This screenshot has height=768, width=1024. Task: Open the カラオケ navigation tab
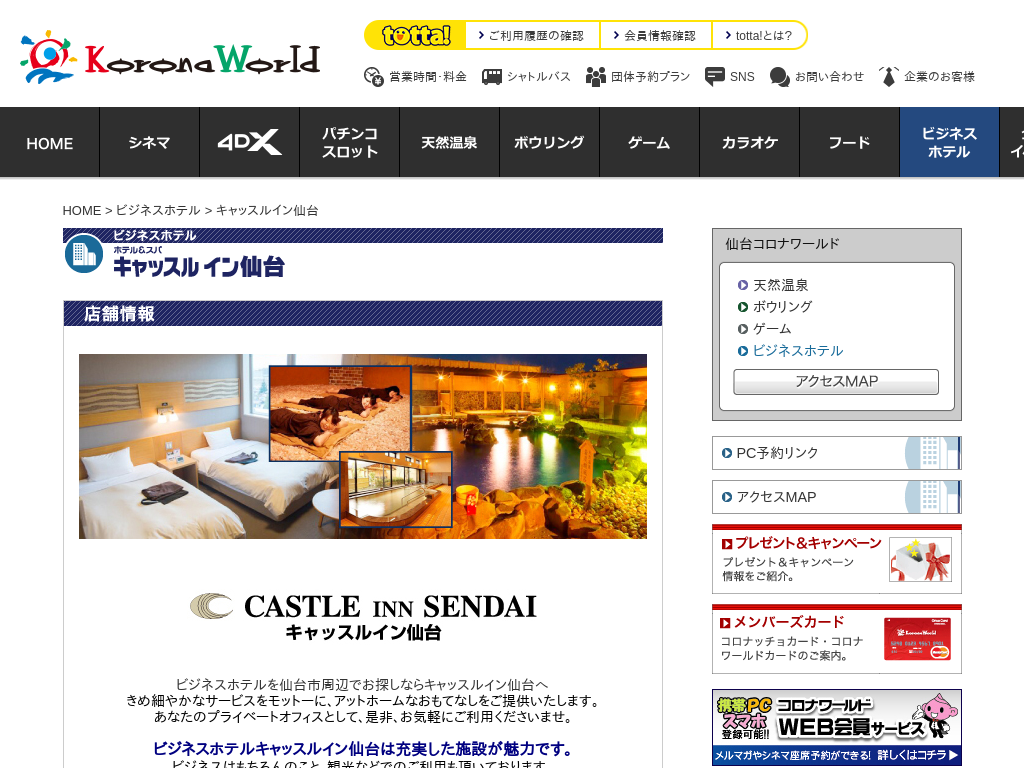749,142
